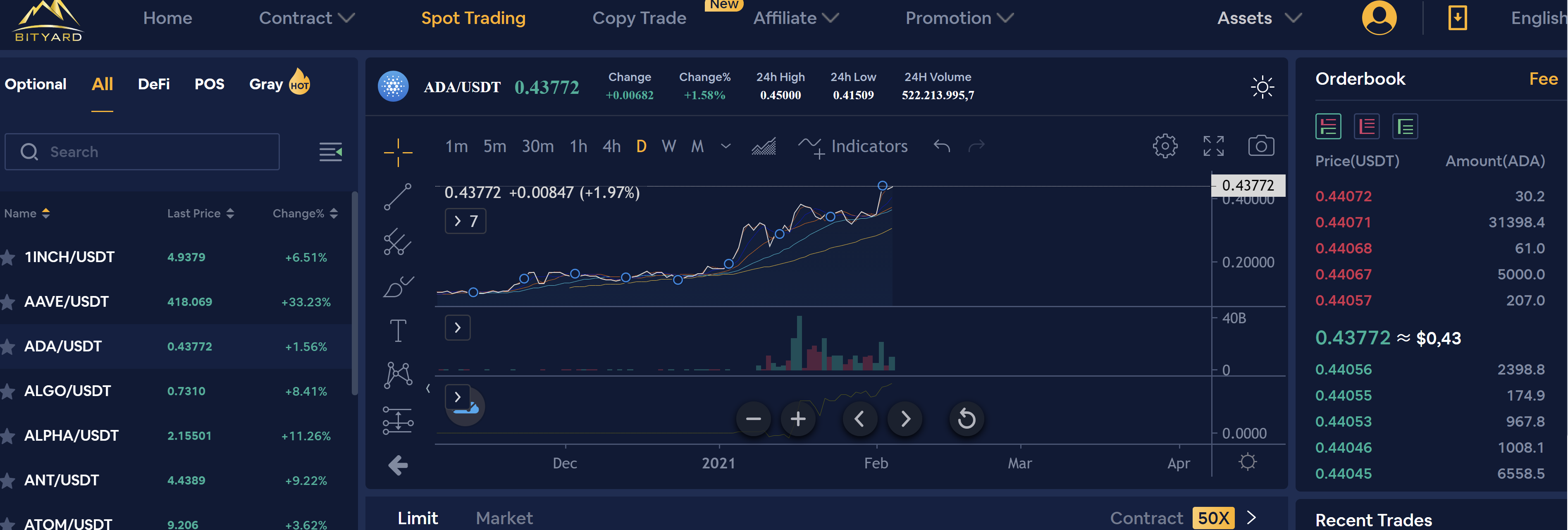Image resolution: width=1568 pixels, height=530 pixels.
Task: Open the Contract 50X link
Action: pos(1183,518)
